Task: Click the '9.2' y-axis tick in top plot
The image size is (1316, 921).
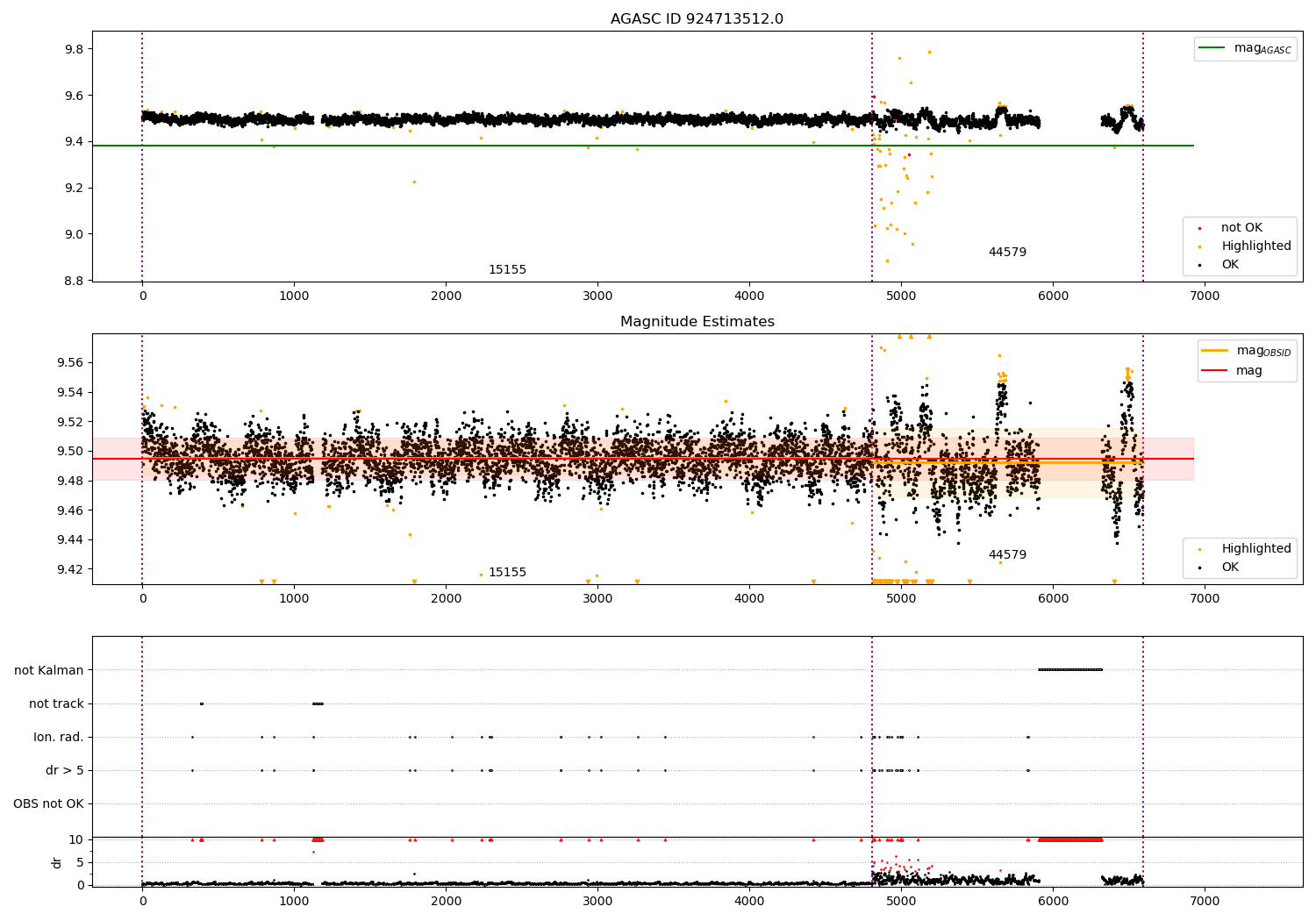Action: point(74,189)
